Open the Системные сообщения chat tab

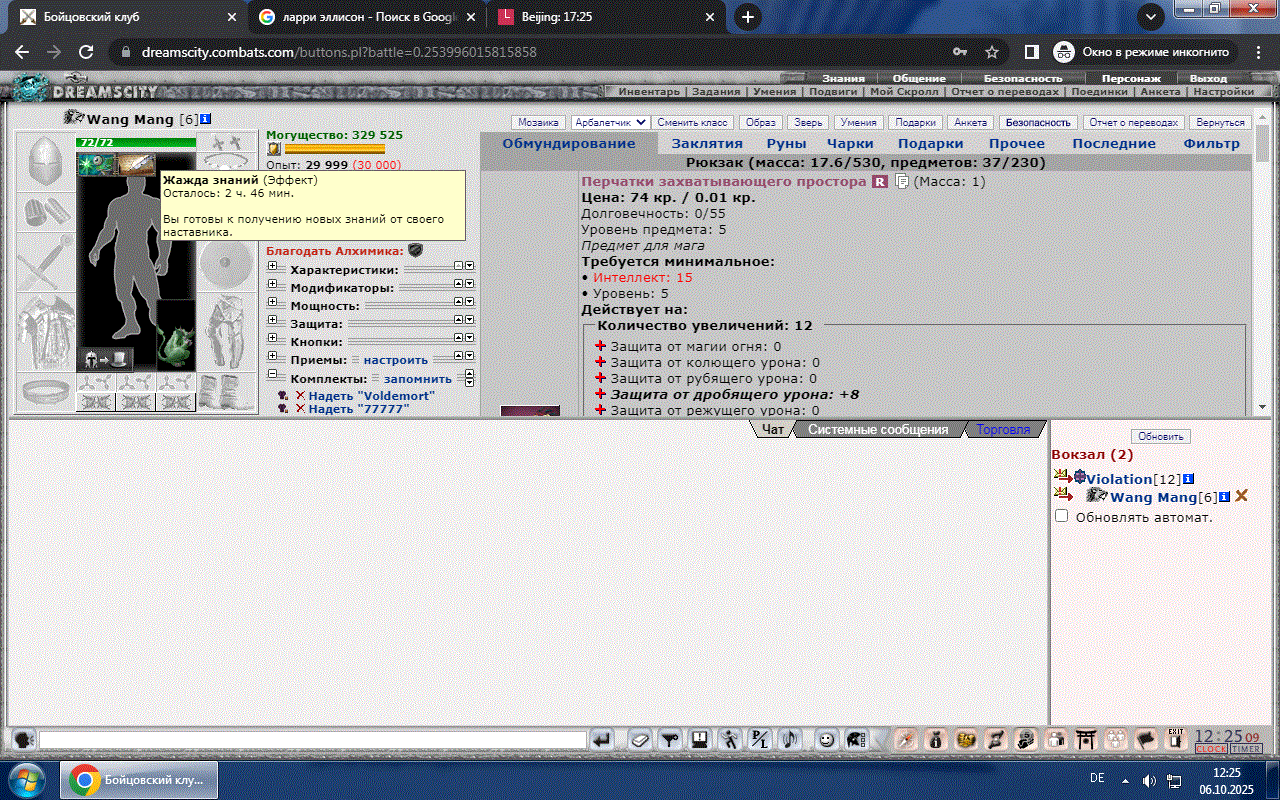tap(877, 429)
